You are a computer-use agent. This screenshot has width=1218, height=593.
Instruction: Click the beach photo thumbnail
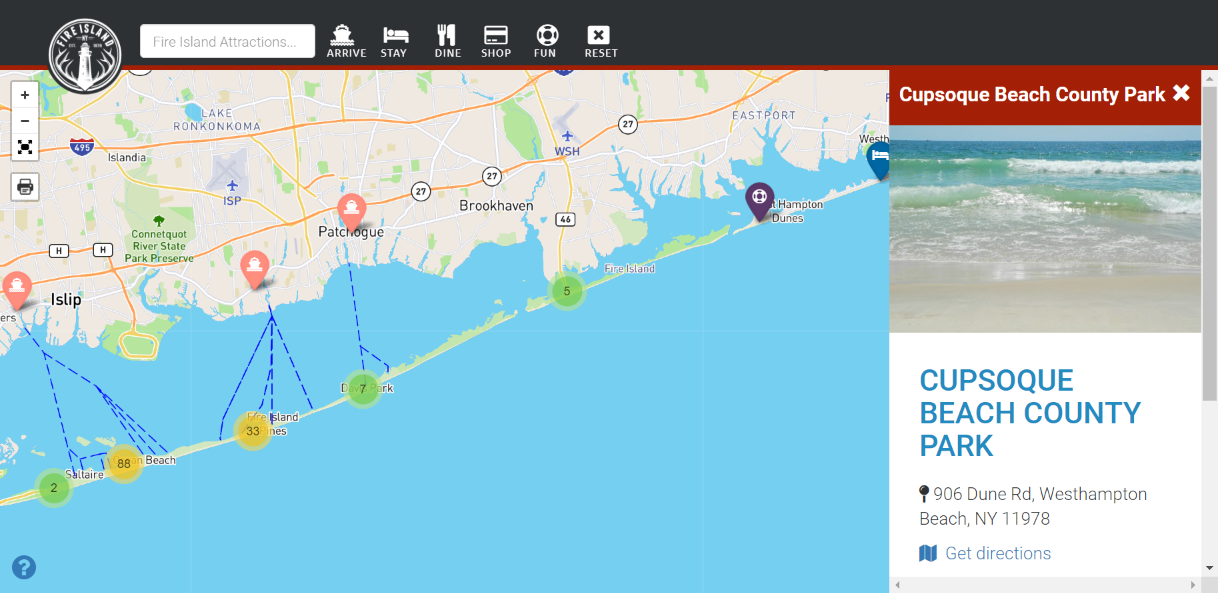(x=1045, y=228)
